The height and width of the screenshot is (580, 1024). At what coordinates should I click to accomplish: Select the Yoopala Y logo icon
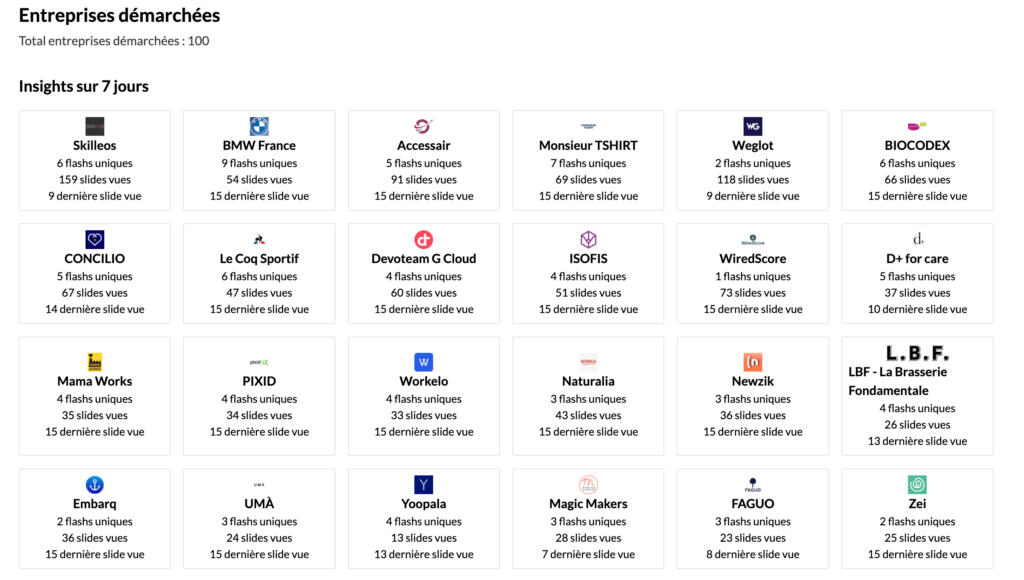click(x=424, y=485)
